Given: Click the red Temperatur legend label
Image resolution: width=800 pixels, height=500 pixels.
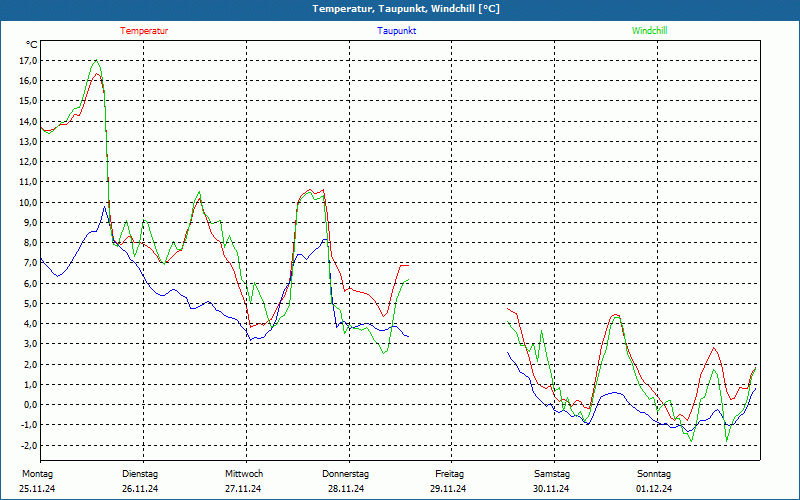Looking at the screenshot, I should pyautogui.click(x=144, y=31).
